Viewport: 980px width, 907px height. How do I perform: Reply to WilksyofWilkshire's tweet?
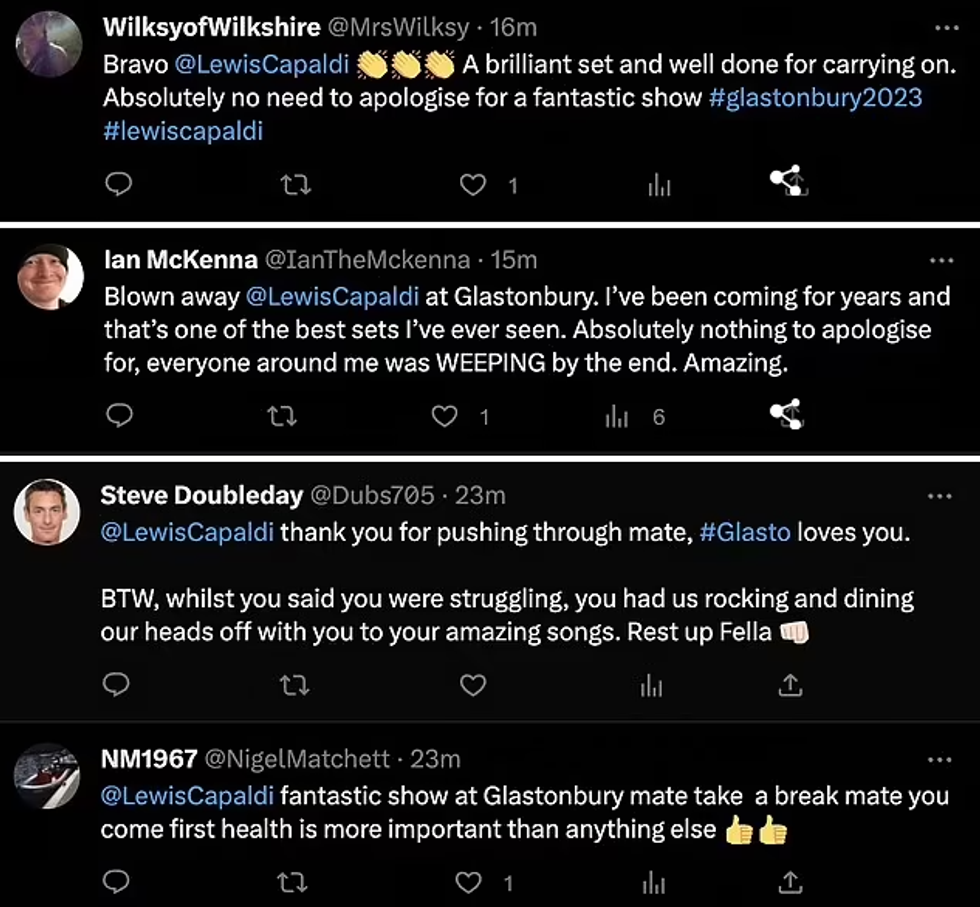[118, 184]
